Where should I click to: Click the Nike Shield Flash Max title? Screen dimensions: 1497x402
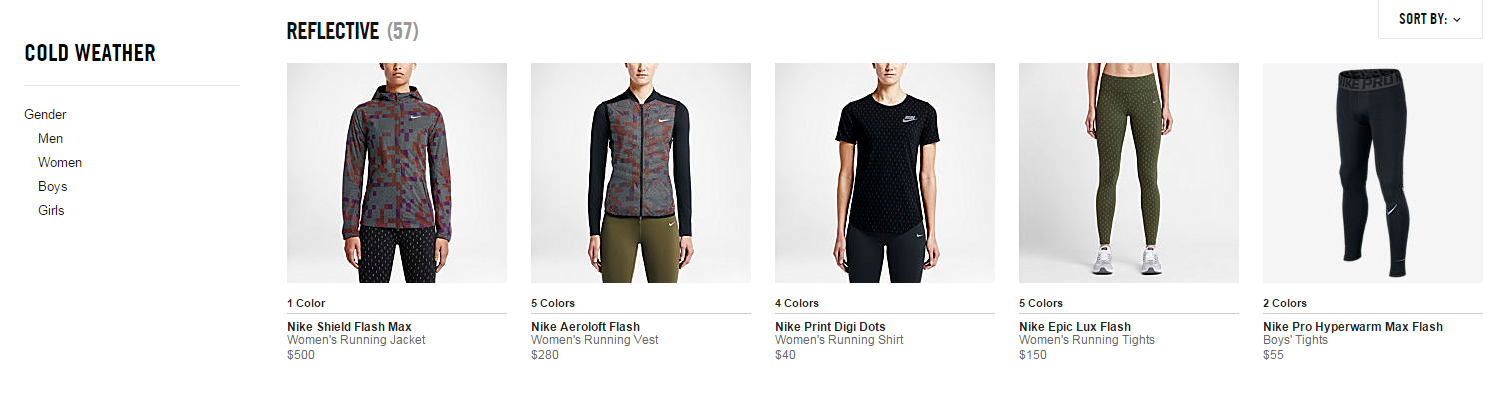click(349, 327)
